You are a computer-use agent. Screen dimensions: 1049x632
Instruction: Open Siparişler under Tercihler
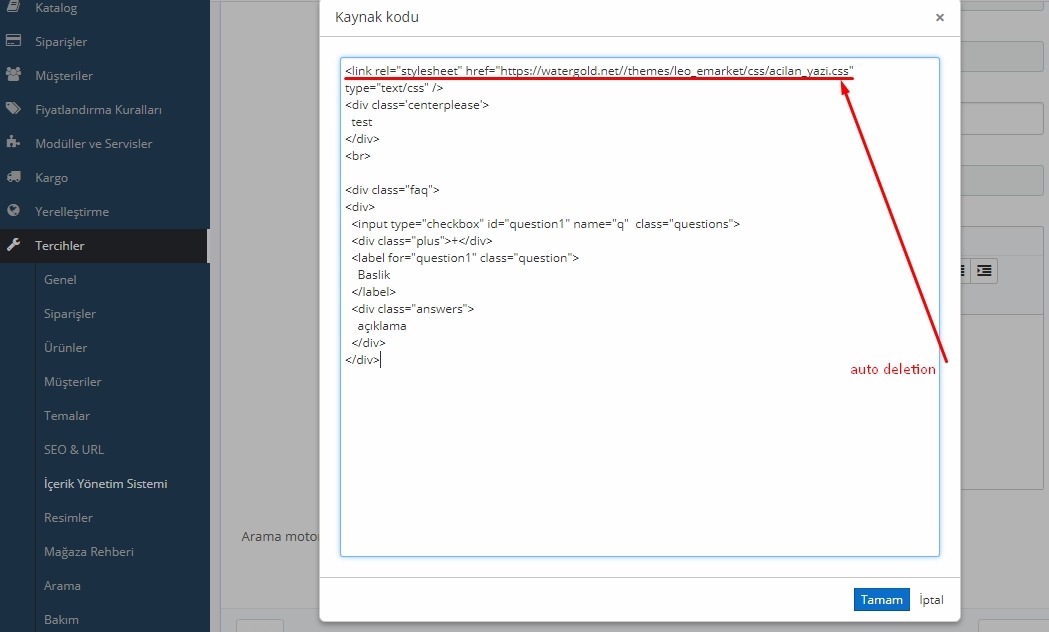pyautogui.click(x=70, y=314)
